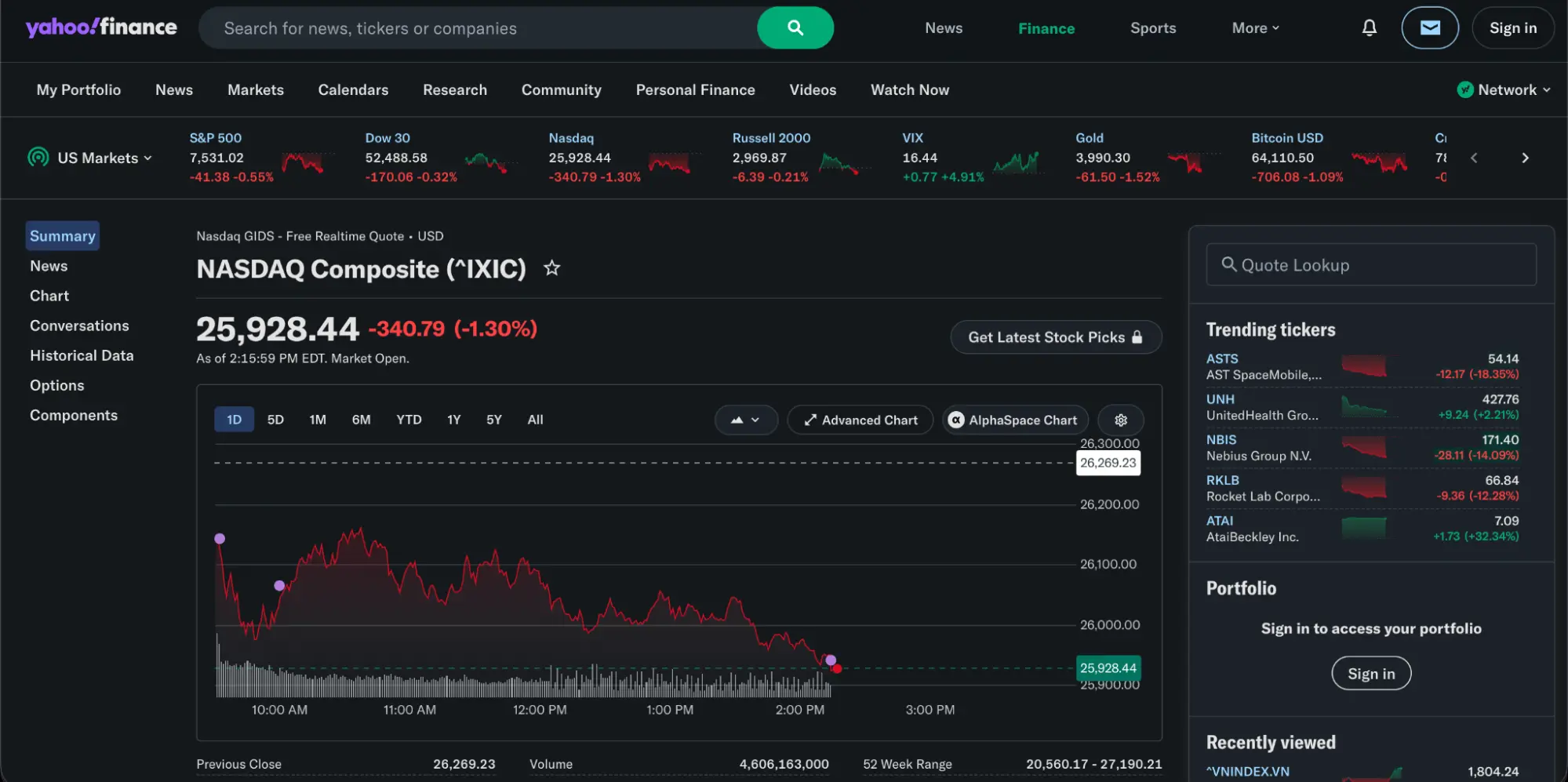
Task: Click the lock icon on Stock Picks button
Action: pos(1137,336)
